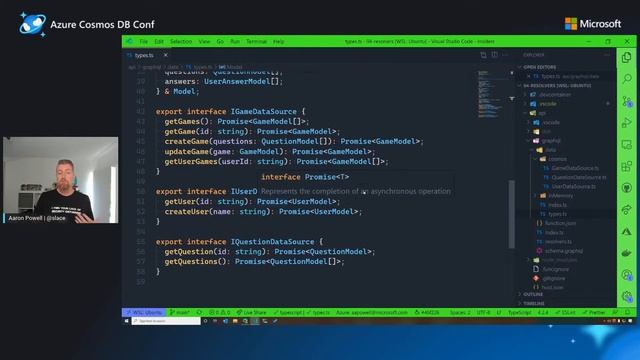640x360 pixels.
Task: Close the types.ts editor tab
Action: (x=165, y=55)
